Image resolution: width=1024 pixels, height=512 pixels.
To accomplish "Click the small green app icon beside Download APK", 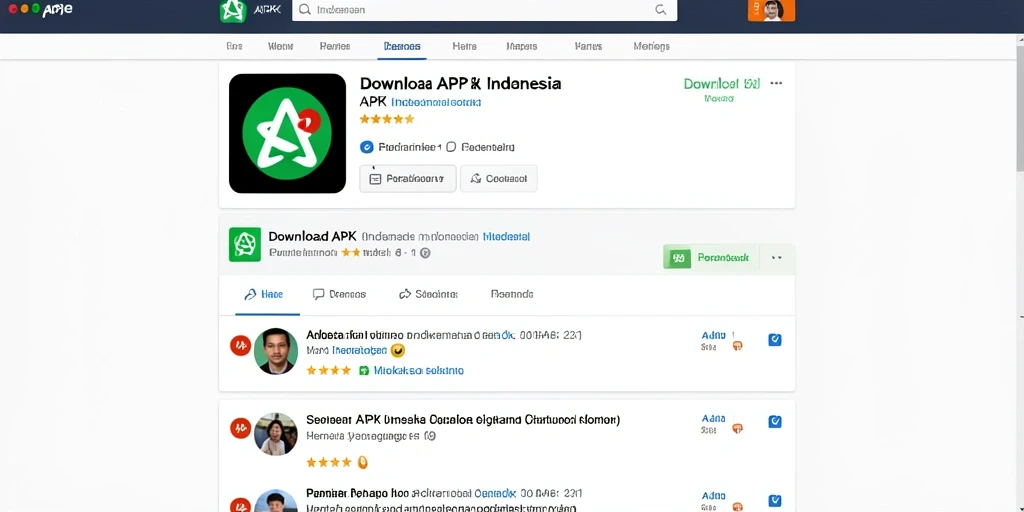I will pyautogui.click(x=245, y=244).
